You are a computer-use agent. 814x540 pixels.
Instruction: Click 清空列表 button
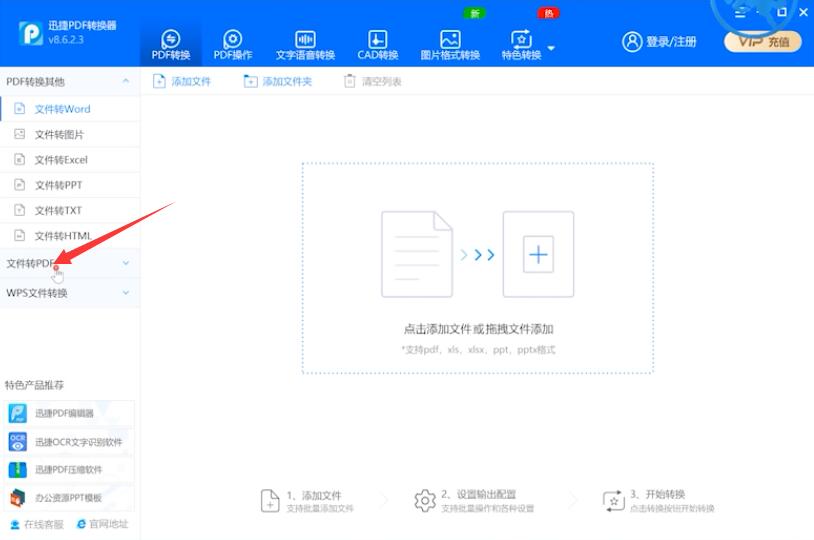[373, 81]
